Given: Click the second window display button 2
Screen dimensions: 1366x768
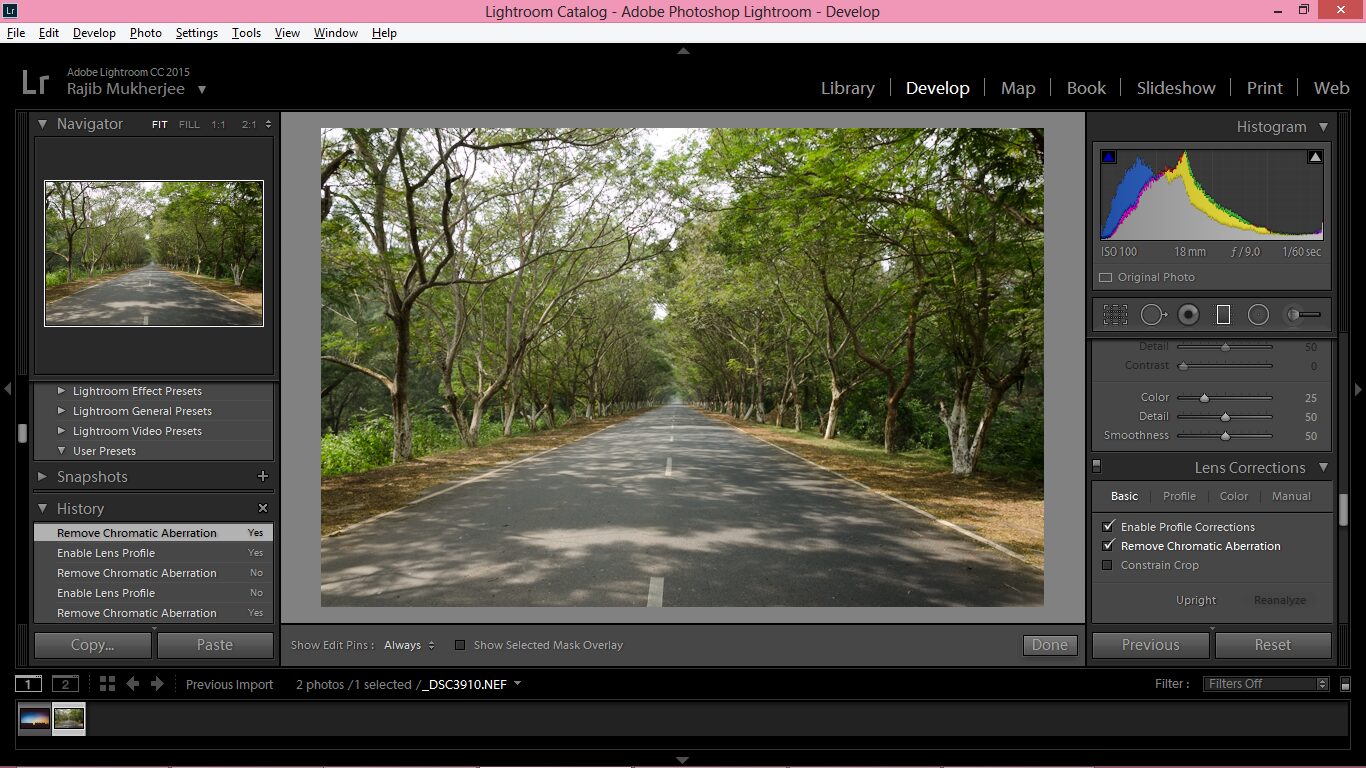Looking at the screenshot, I should pyautogui.click(x=65, y=684).
